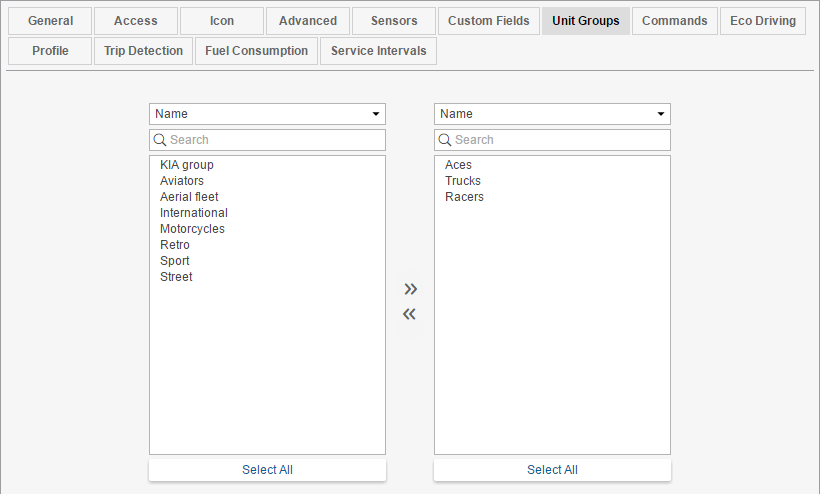Click the left search magnifier icon
820x494 pixels.
pyautogui.click(x=160, y=140)
